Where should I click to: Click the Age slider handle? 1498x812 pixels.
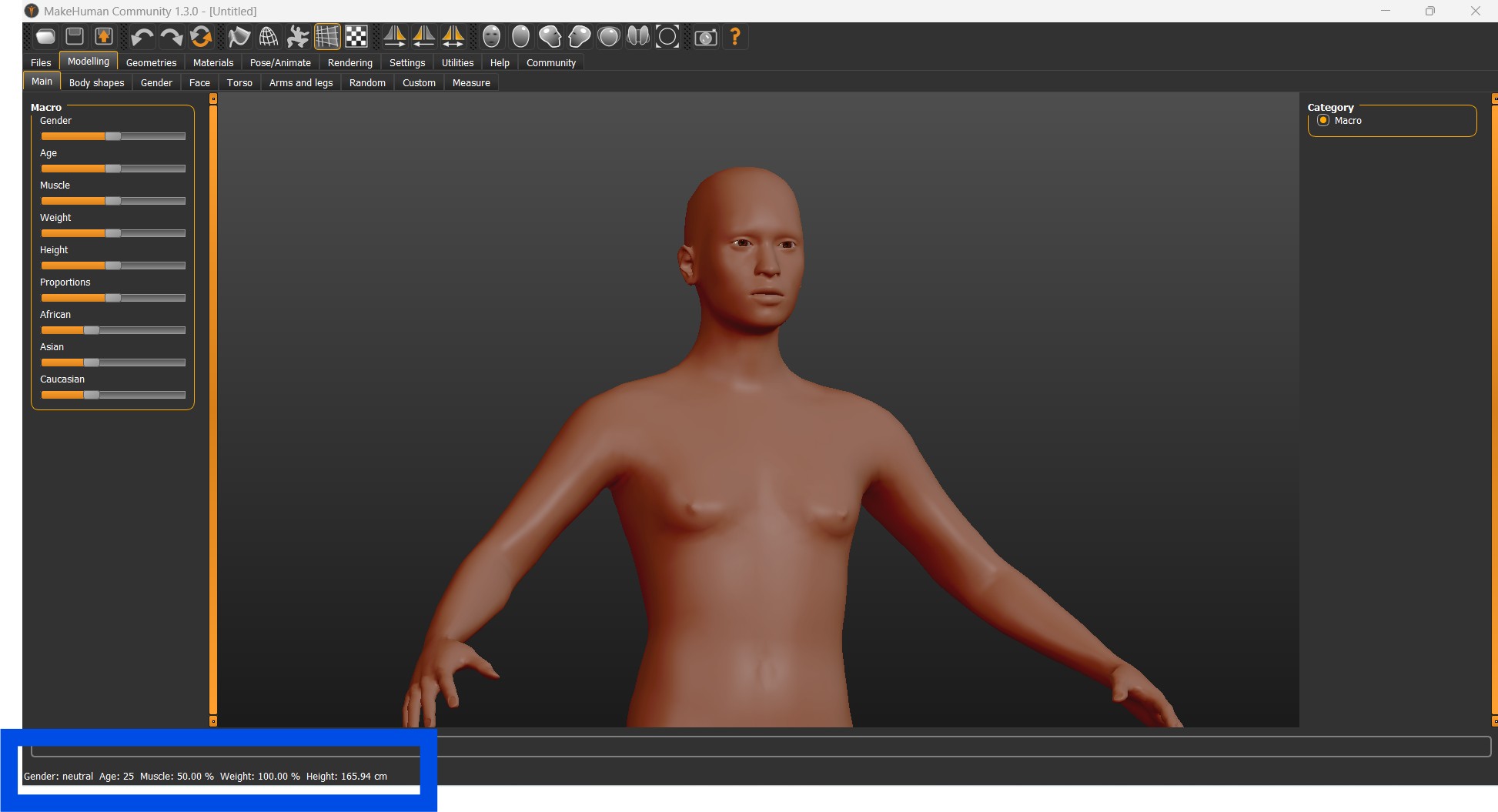point(113,169)
